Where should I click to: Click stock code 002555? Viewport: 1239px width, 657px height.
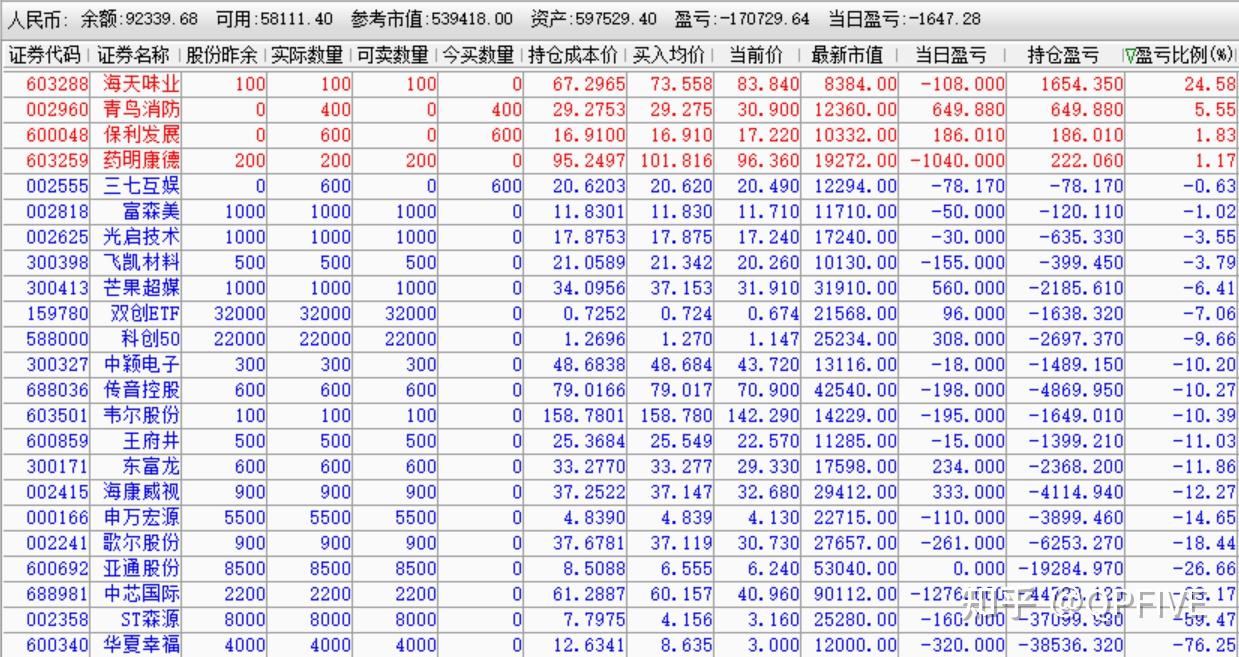(x=57, y=186)
